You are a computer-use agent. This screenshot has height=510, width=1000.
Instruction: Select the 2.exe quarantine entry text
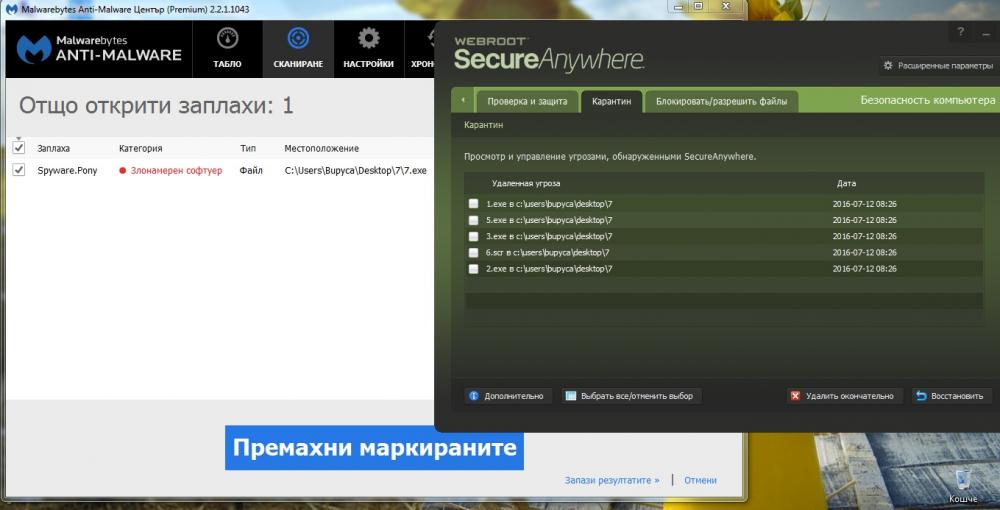[x=549, y=269]
